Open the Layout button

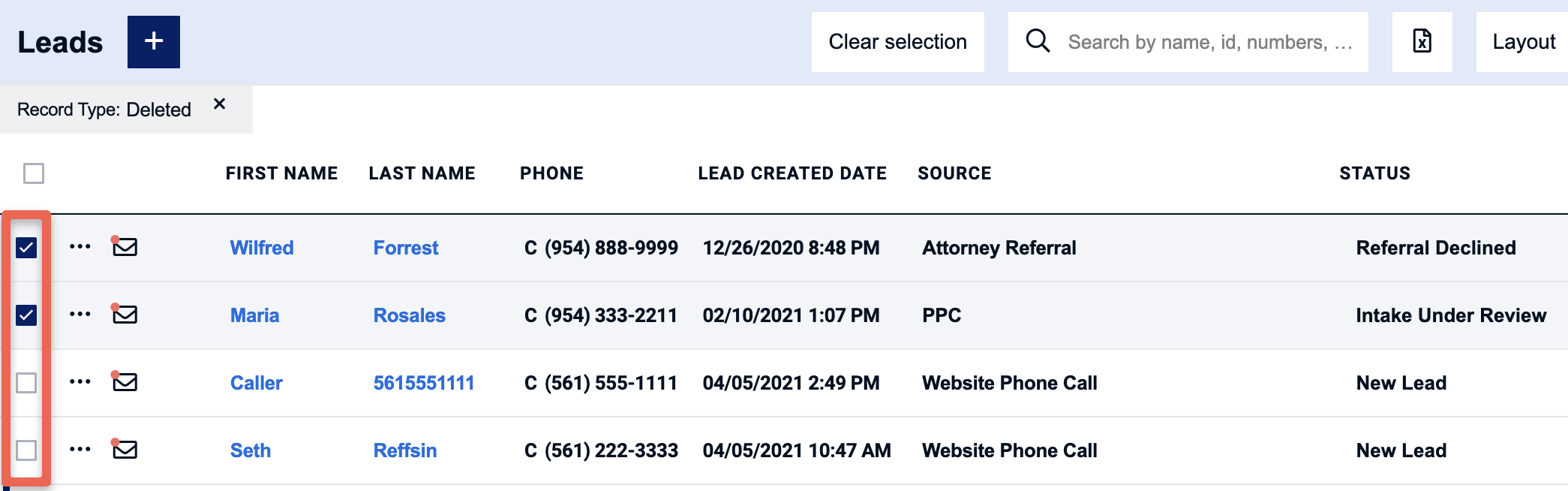pyautogui.click(x=1523, y=42)
